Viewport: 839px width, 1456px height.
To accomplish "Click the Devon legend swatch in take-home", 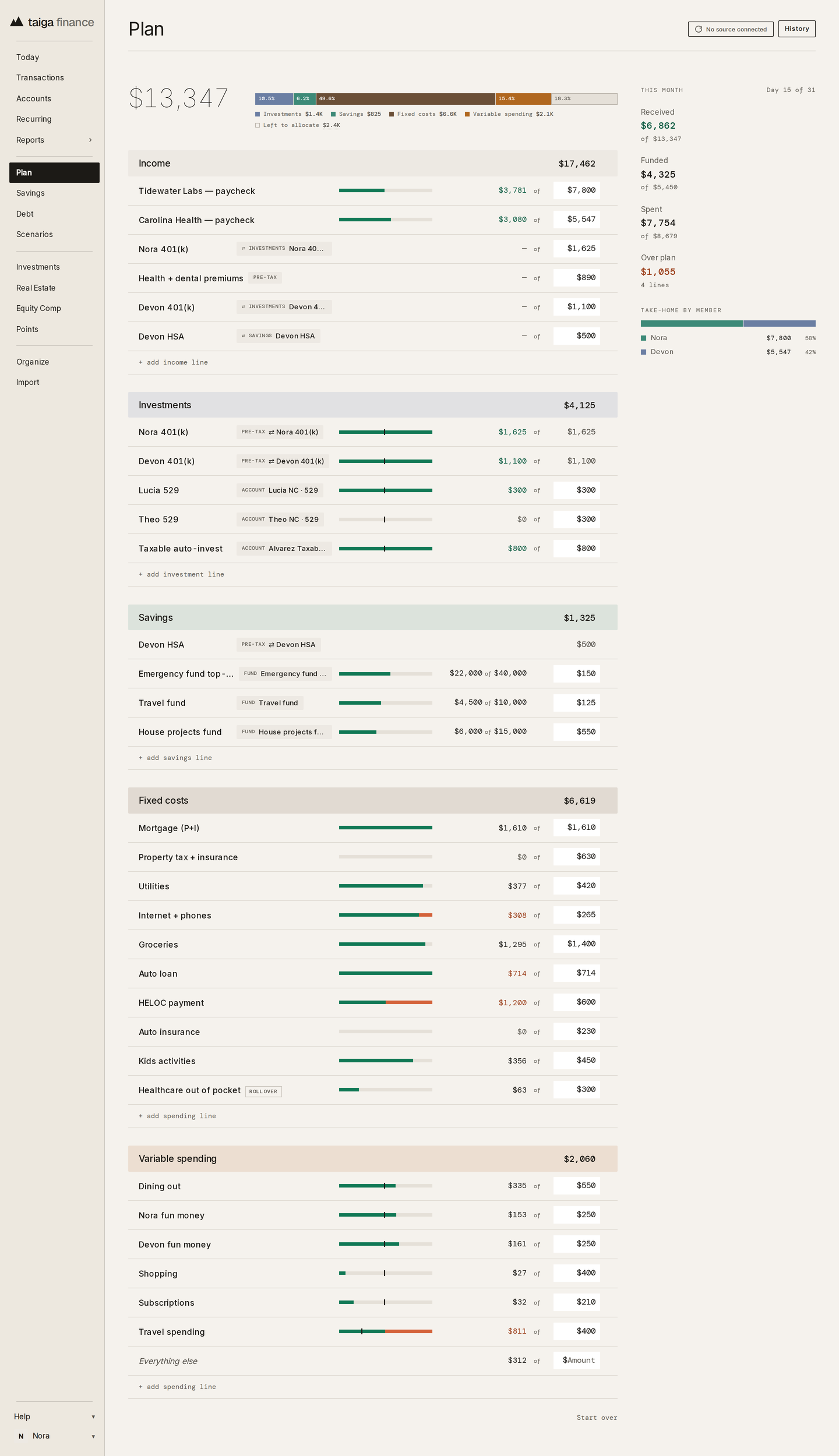I will (643, 352).
